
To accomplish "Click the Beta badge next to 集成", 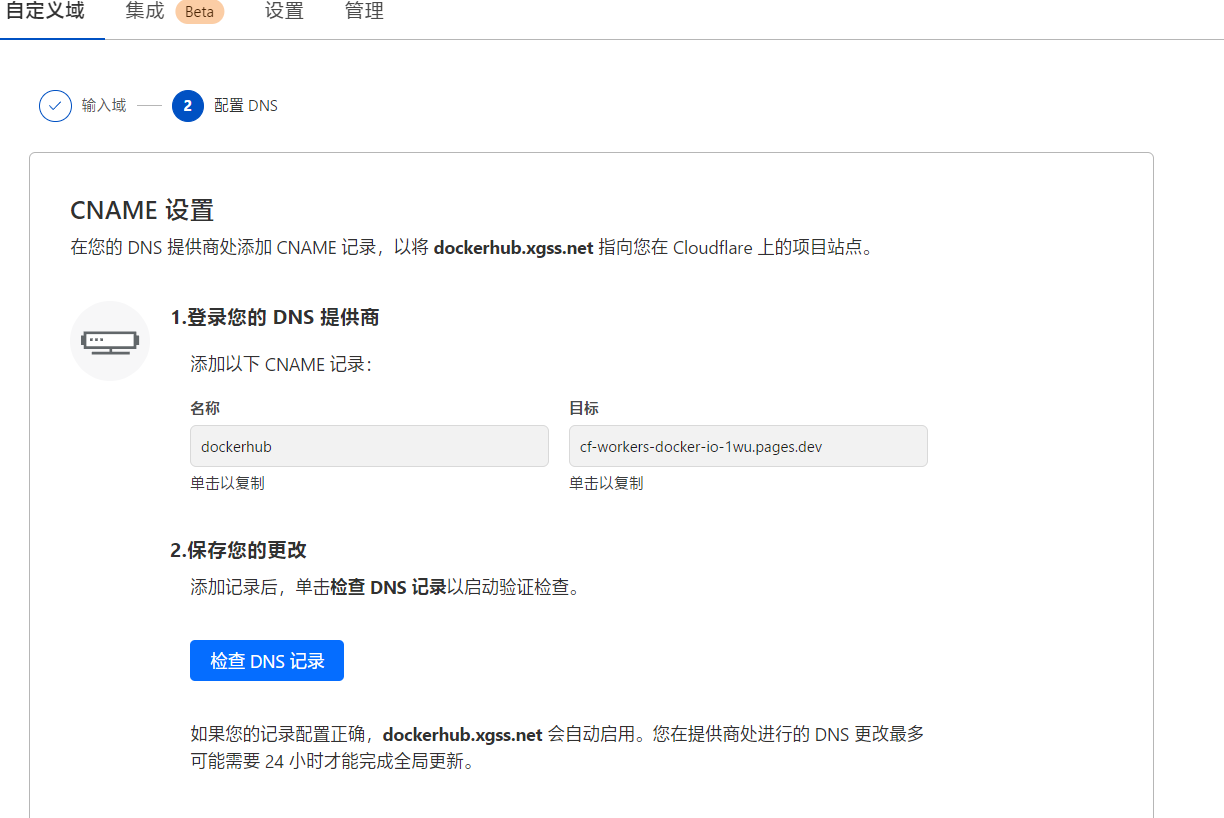I will pos(199,13).
